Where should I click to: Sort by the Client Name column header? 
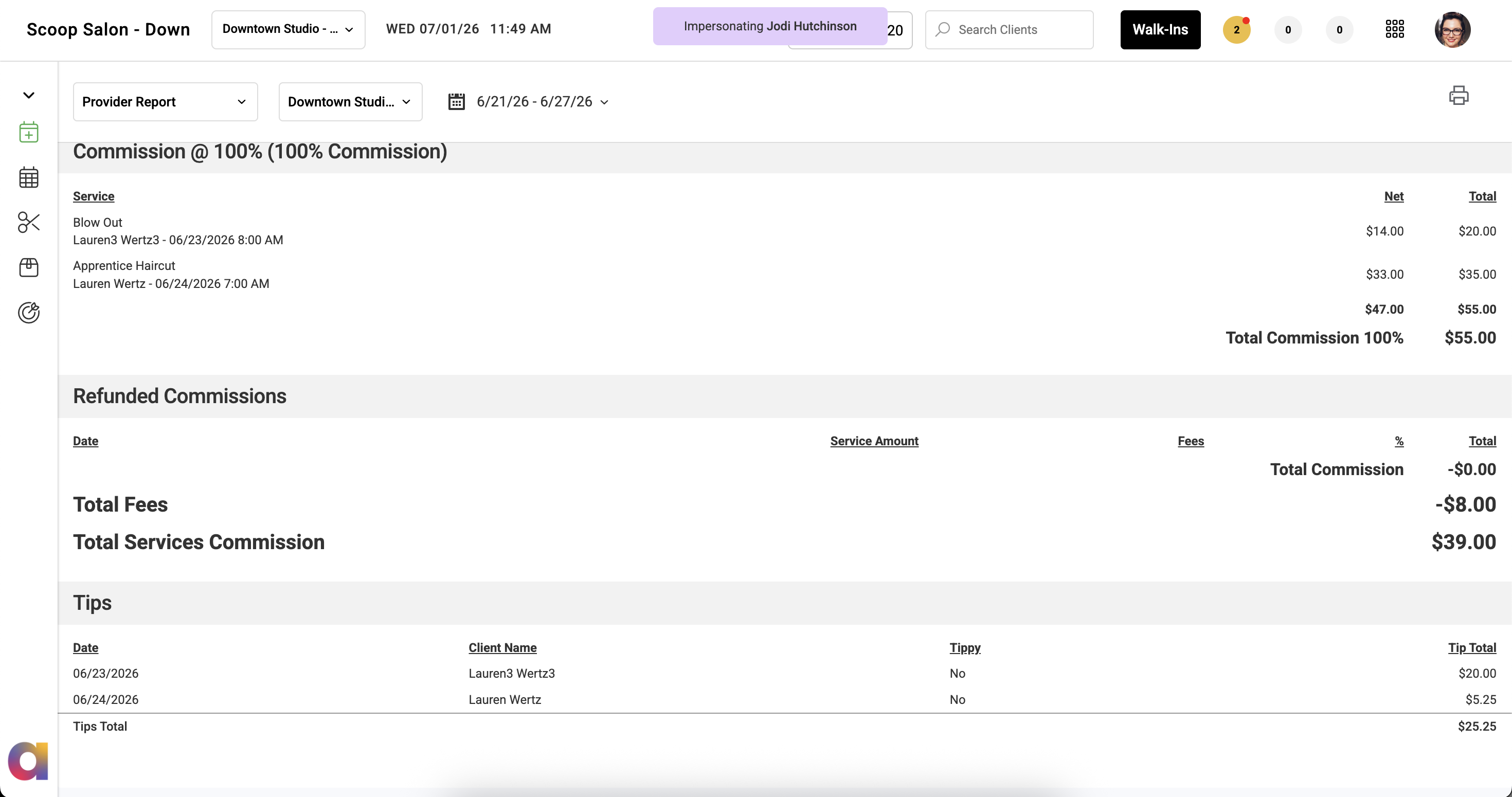pyautogui.click(x=502, y=647)
